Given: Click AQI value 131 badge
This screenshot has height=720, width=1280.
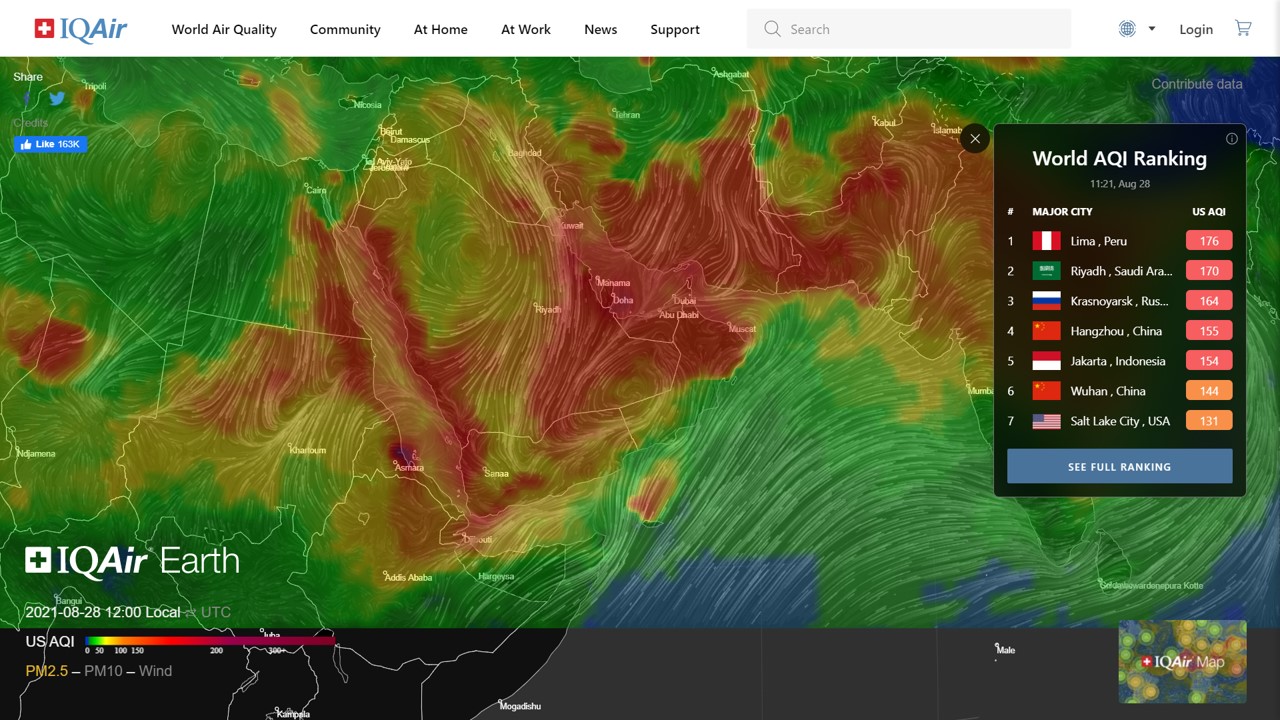Looking at the screenshot, I should 1209,421.
